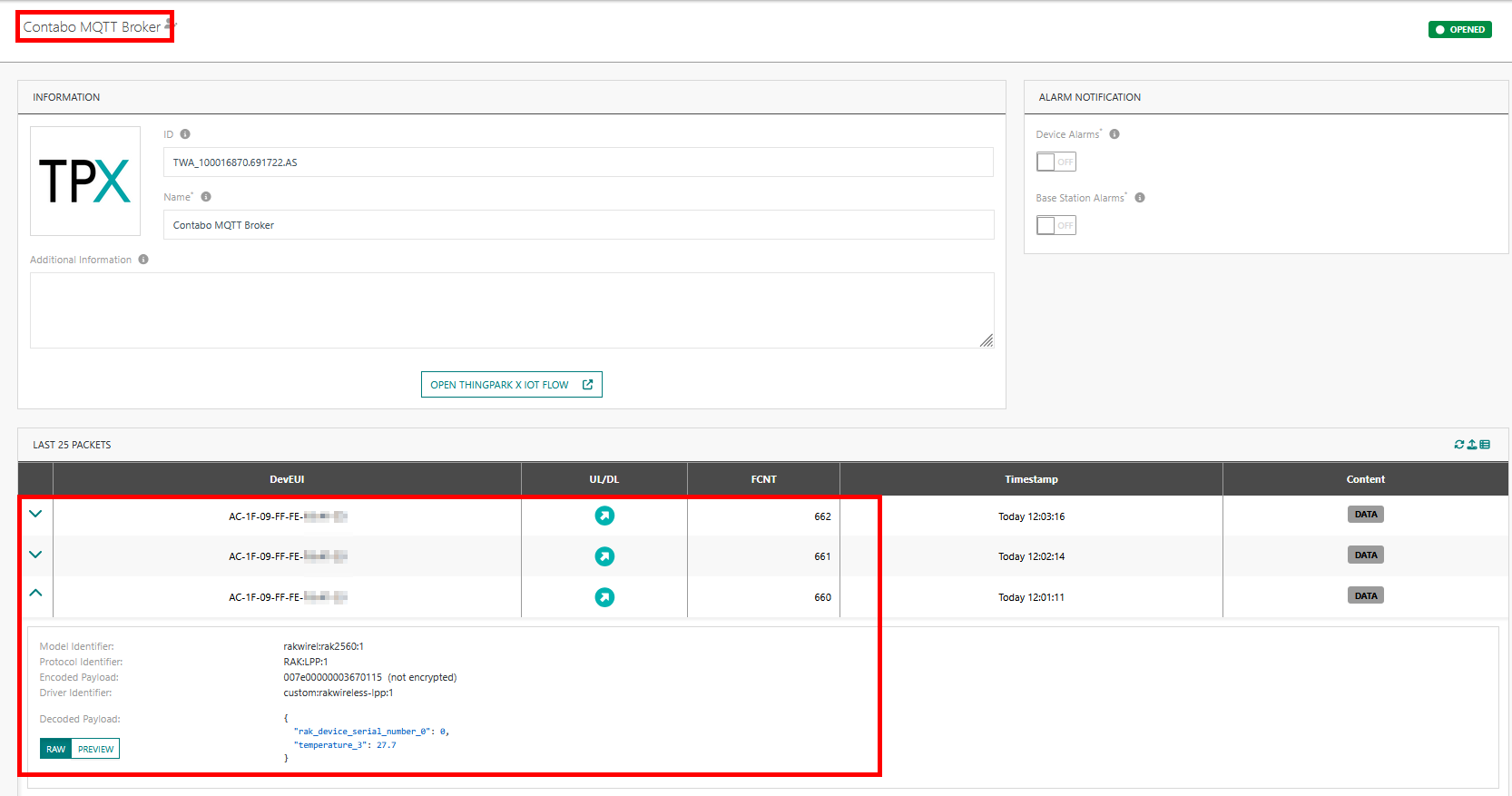Click encoded payload 007e00000003670115
The image size is (1512, 796).
pos(332,677)
